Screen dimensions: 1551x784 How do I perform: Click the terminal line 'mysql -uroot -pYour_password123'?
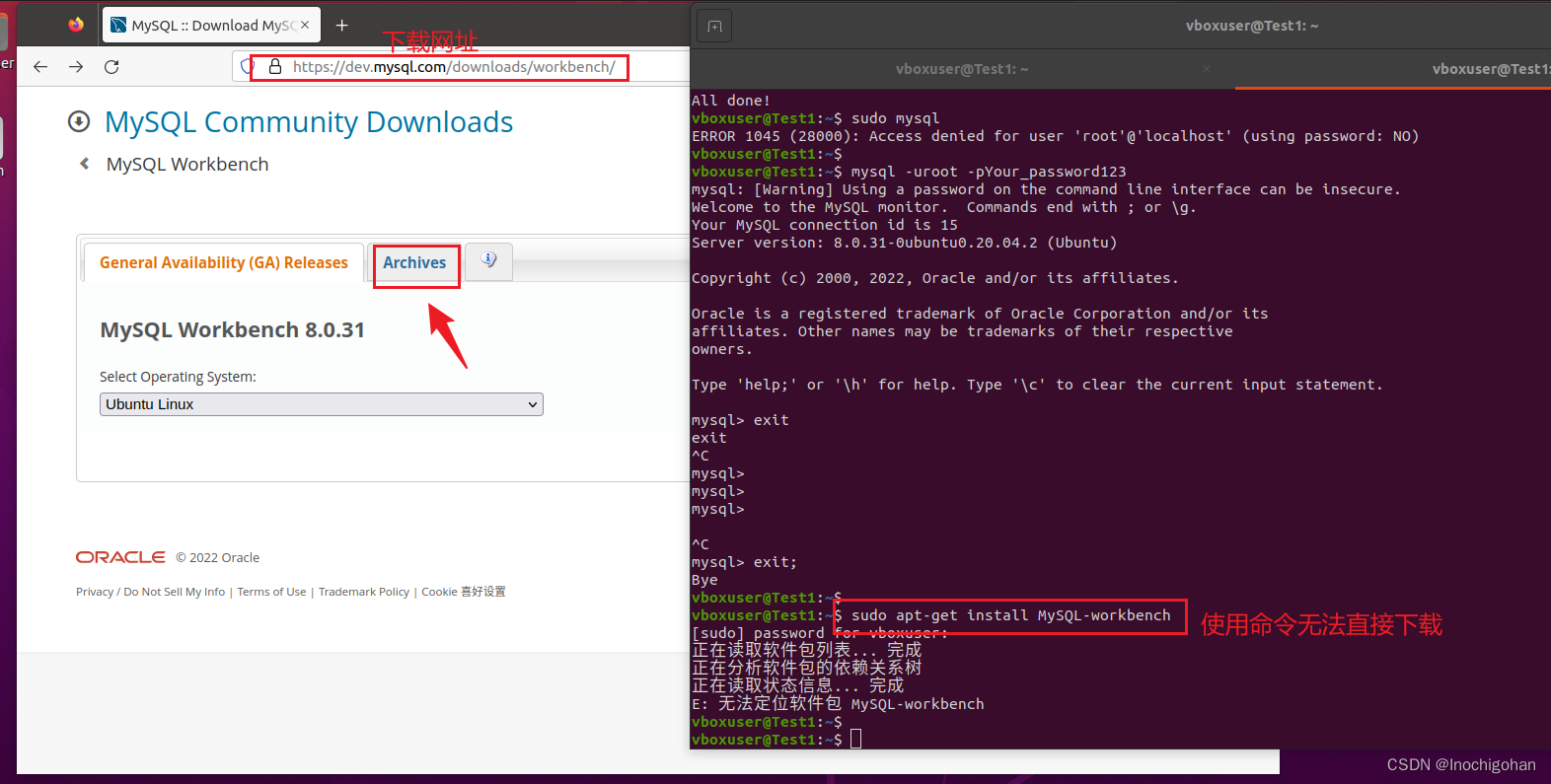point(989,172)
